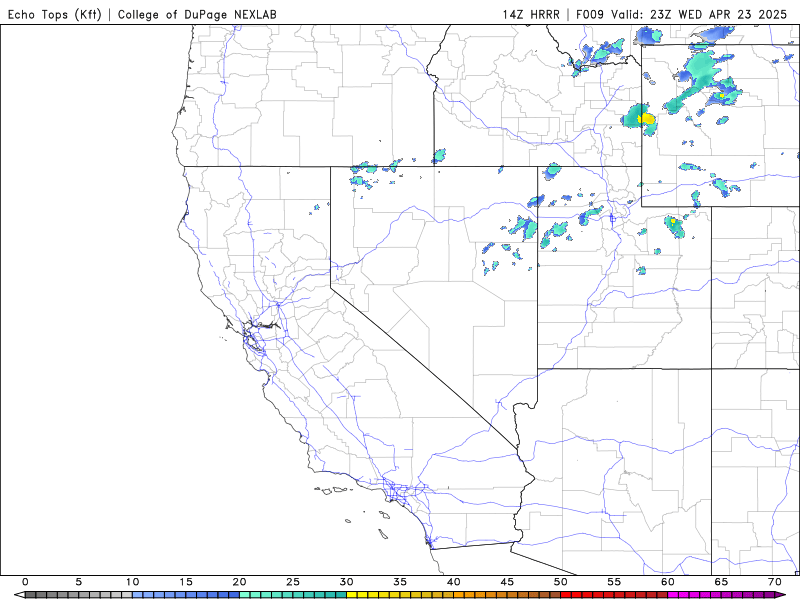Pick the red segment of the colorbar
This screenshot has width=800, height=600.
click(614, 595)
